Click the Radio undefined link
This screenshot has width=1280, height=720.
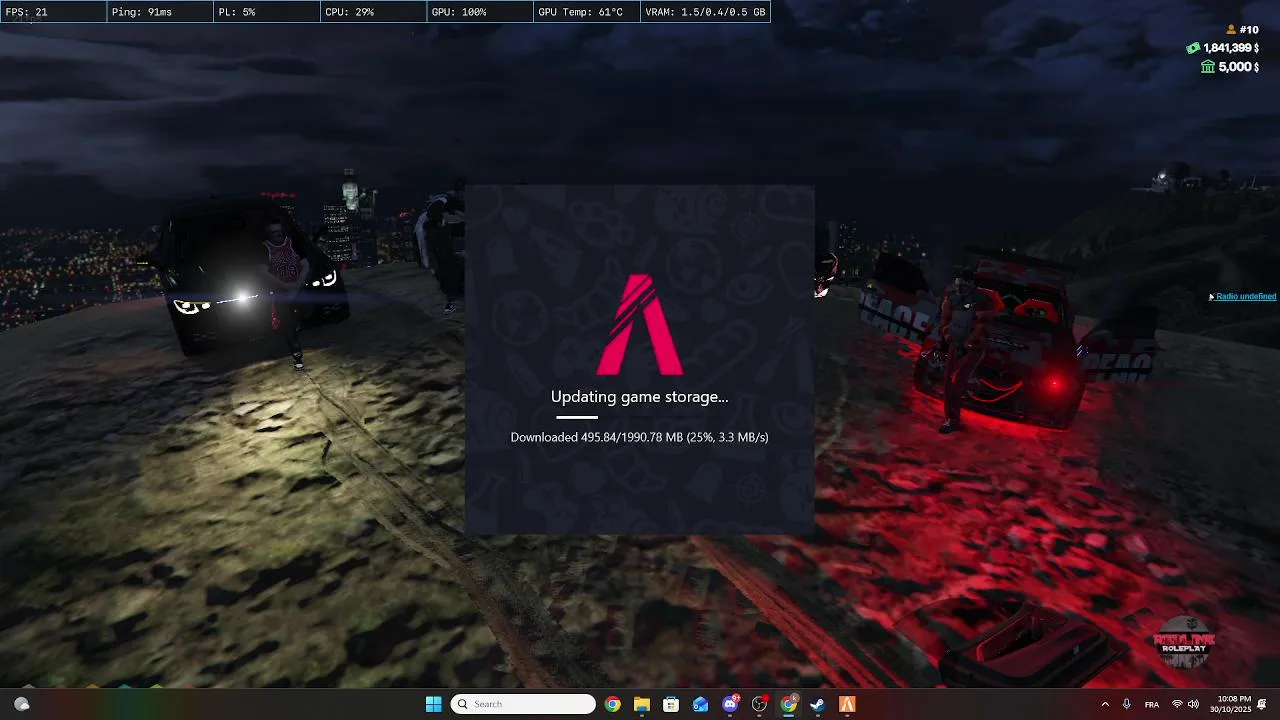[x=1245, y=297]
